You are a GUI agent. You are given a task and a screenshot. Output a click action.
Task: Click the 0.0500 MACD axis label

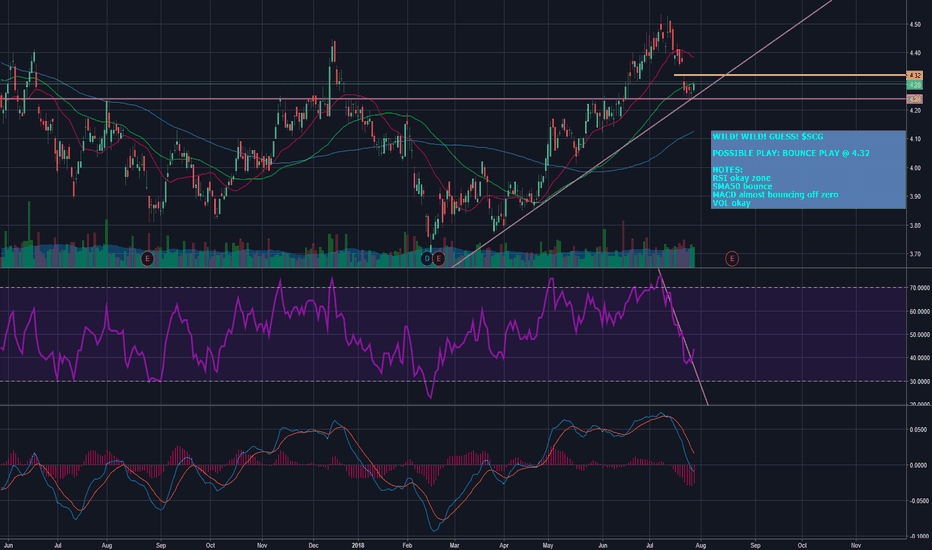point(918,429)
